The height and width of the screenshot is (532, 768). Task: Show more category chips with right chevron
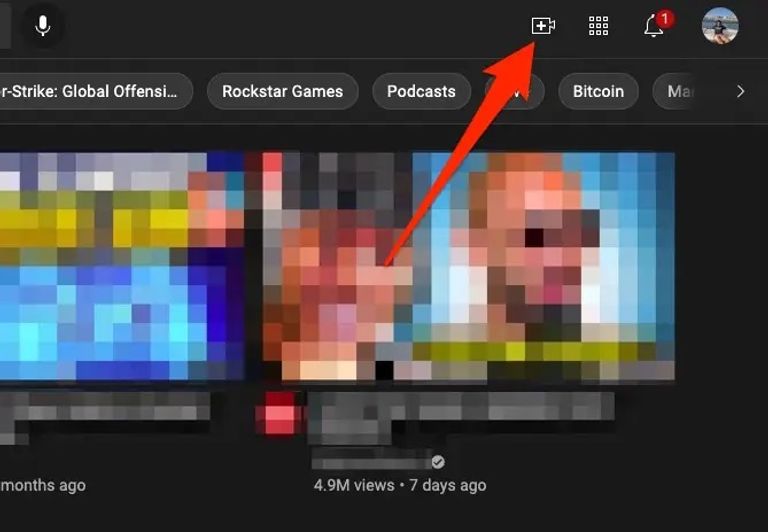740,91
